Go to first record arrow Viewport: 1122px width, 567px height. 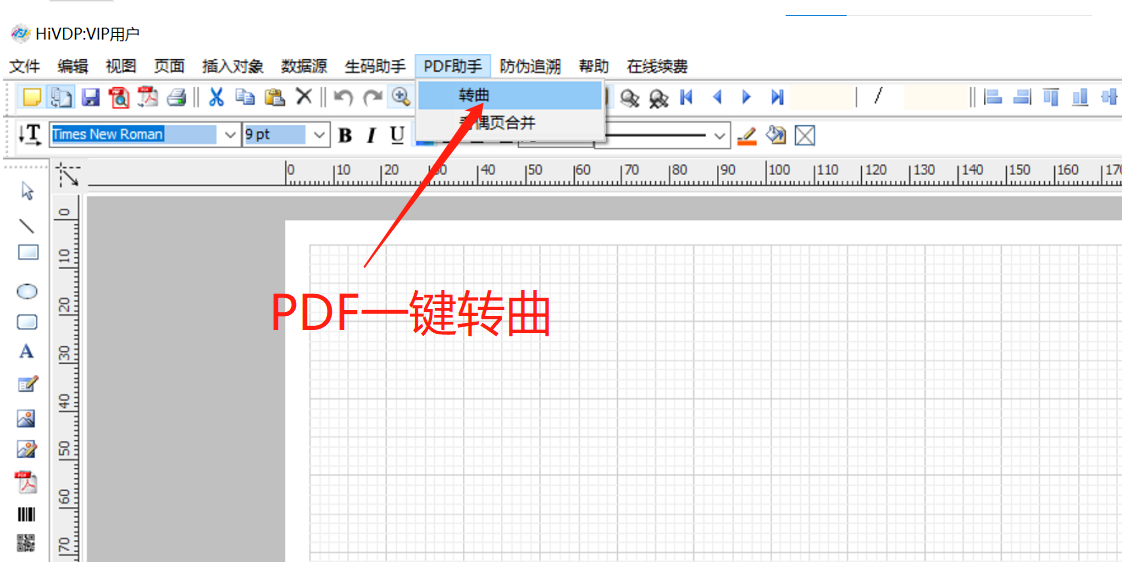click(x=686, y=97)
